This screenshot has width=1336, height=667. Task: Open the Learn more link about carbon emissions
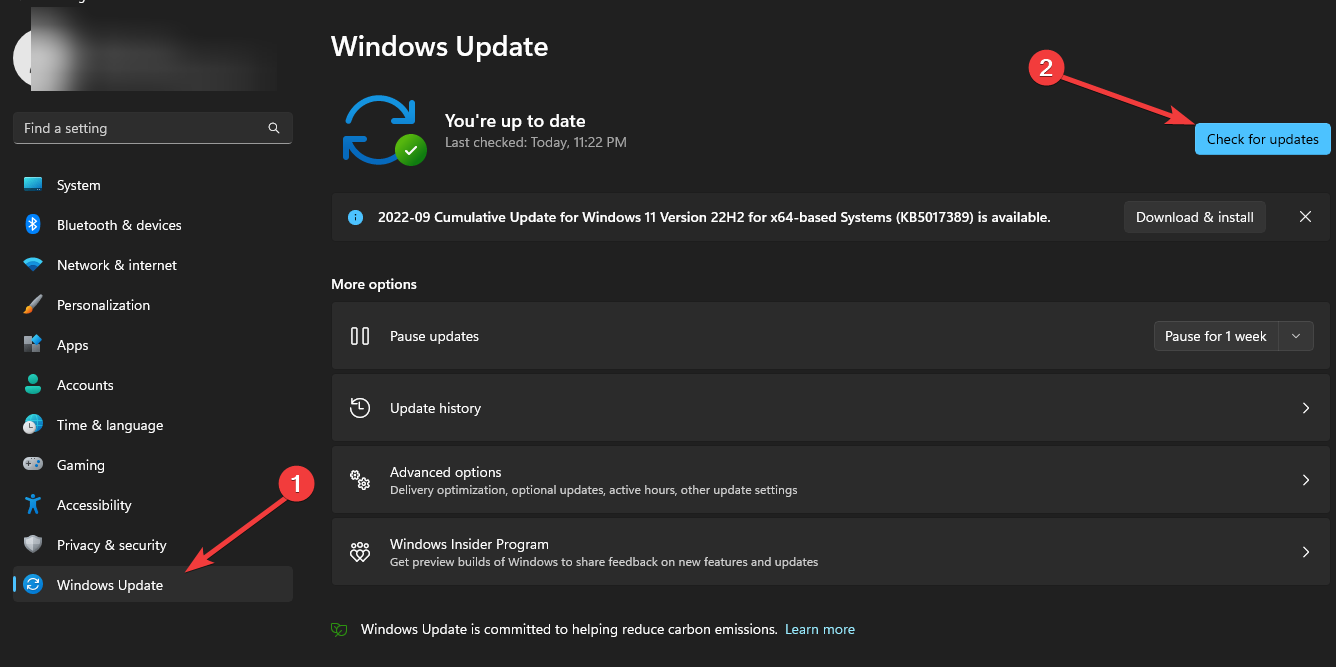[x=820, y=630]
